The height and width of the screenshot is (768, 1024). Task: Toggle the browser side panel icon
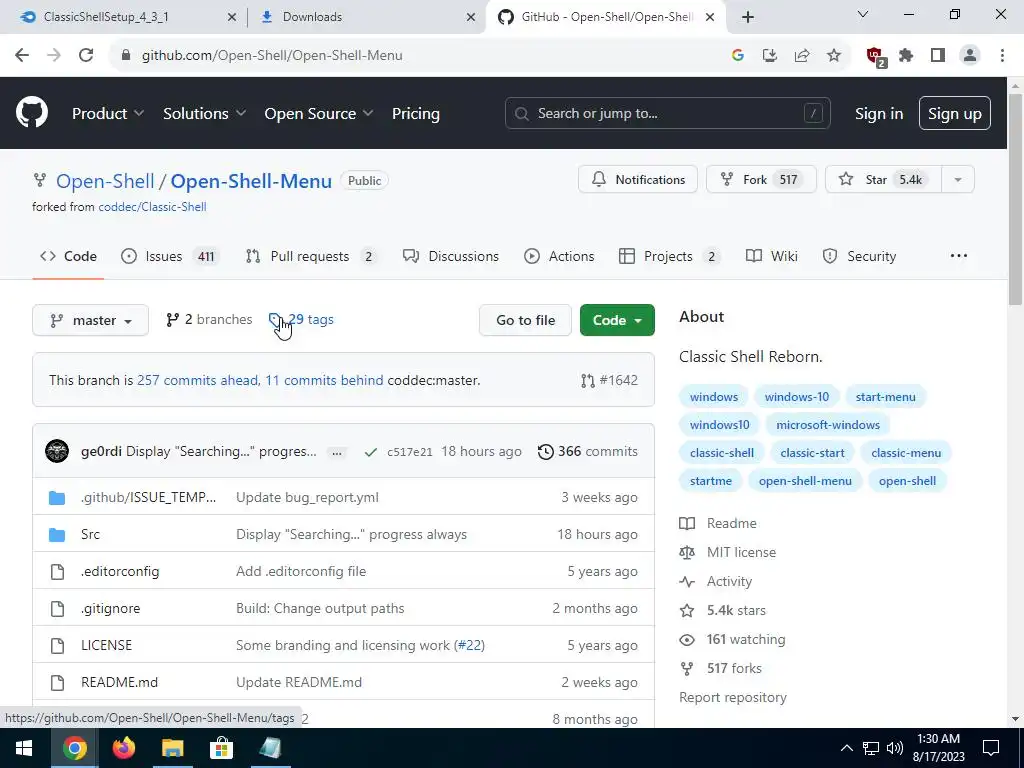pyautogui.click(x=938, y=56)
